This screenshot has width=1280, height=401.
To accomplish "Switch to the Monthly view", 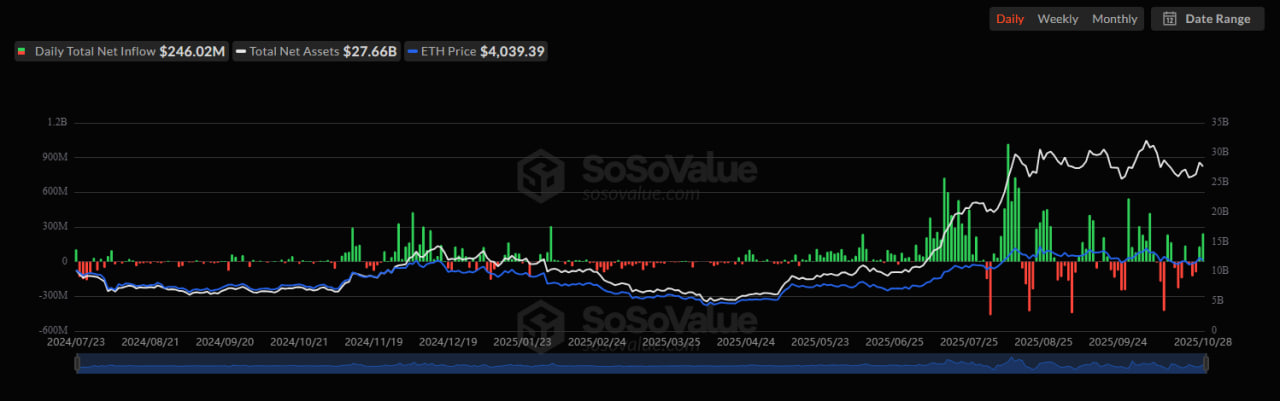I will [x=1114, y=19].
